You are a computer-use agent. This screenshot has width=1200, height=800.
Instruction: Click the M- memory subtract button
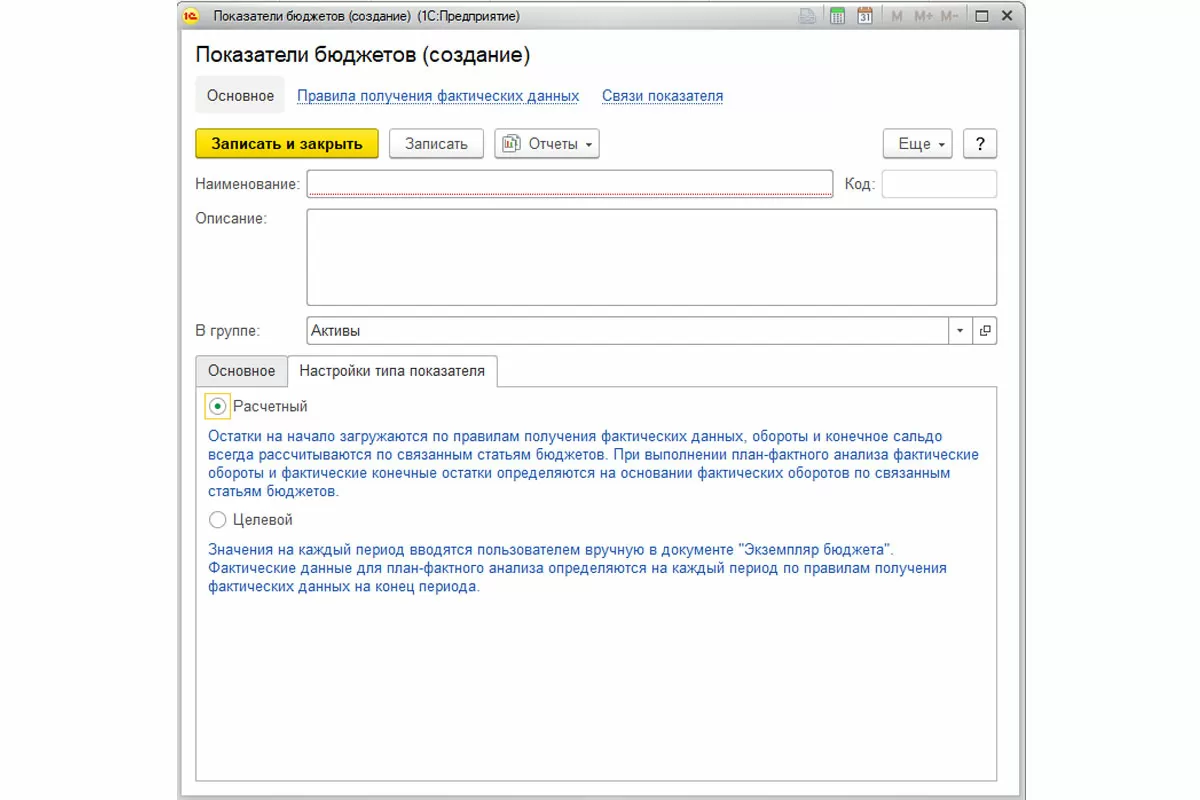pyautogui.click(x=950, y=16)
